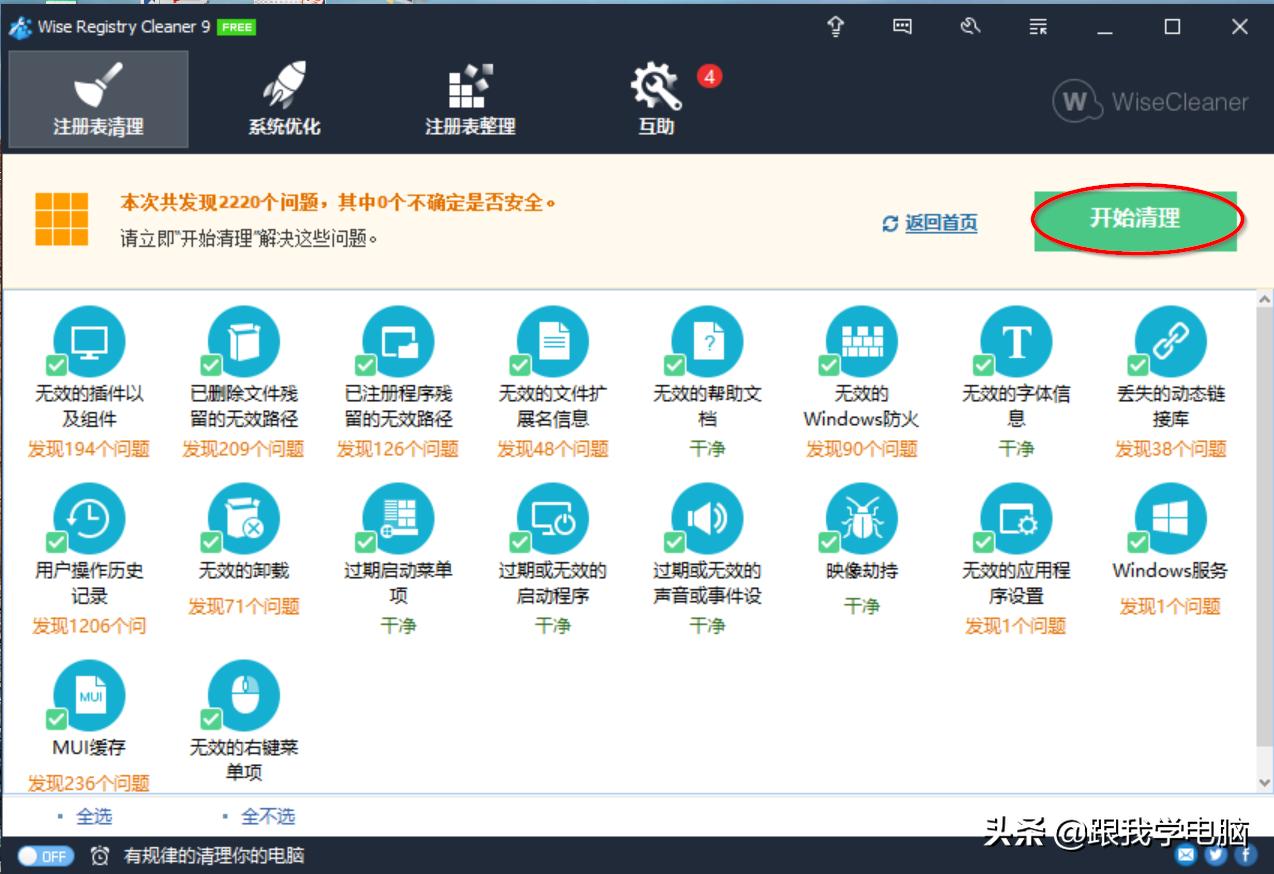Open the 映像劫持 bug scan icon
Image resolution: width=1274 pixels, height=874 pixels.
[x=860, y=519]
